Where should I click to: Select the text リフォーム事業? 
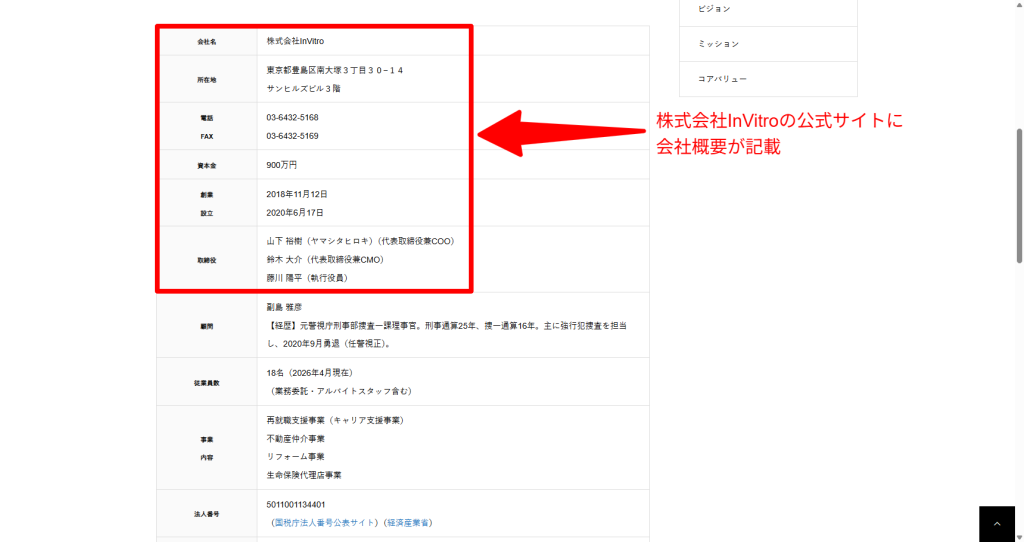[295, 456]
